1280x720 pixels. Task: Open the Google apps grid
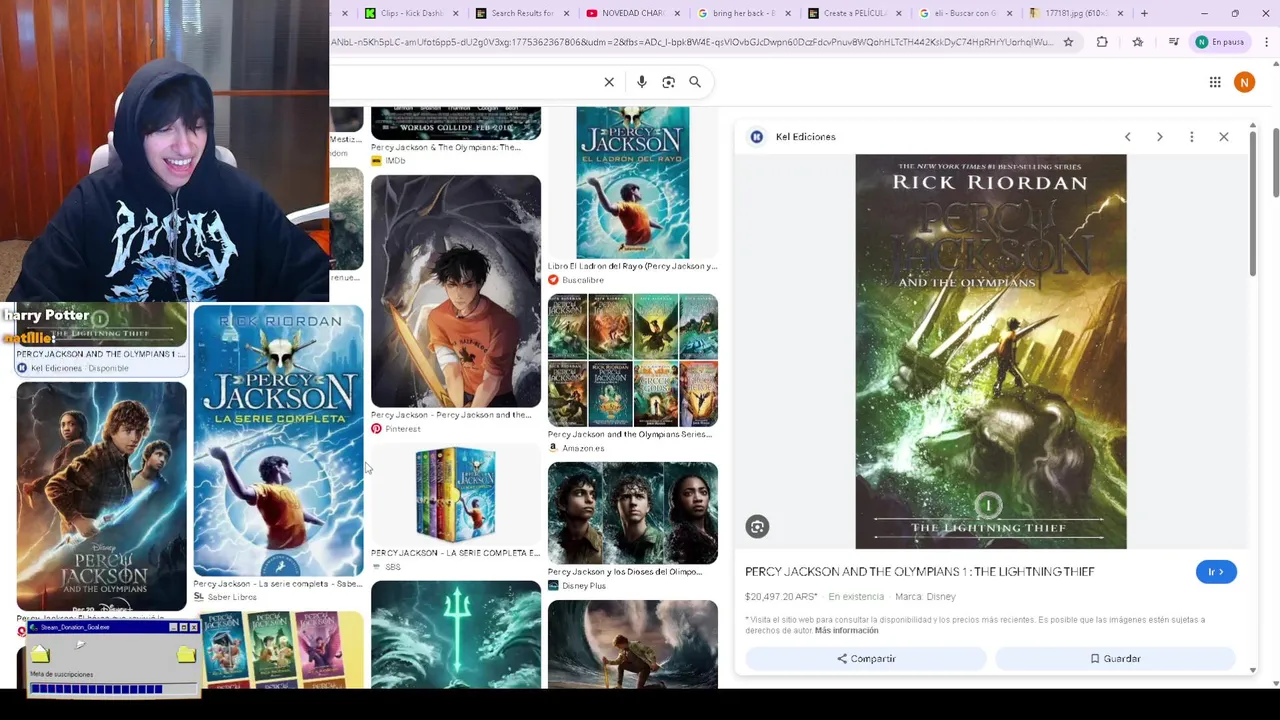1215,82
